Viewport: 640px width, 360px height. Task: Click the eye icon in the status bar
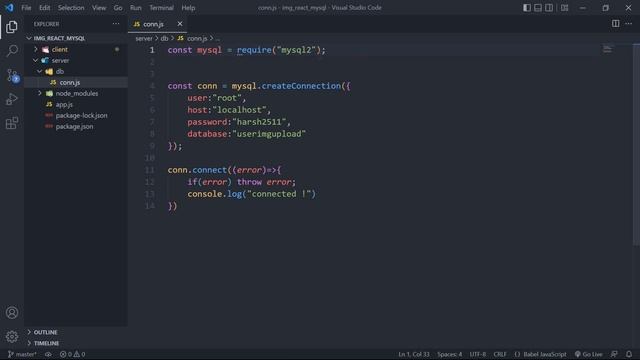(48, 354)
